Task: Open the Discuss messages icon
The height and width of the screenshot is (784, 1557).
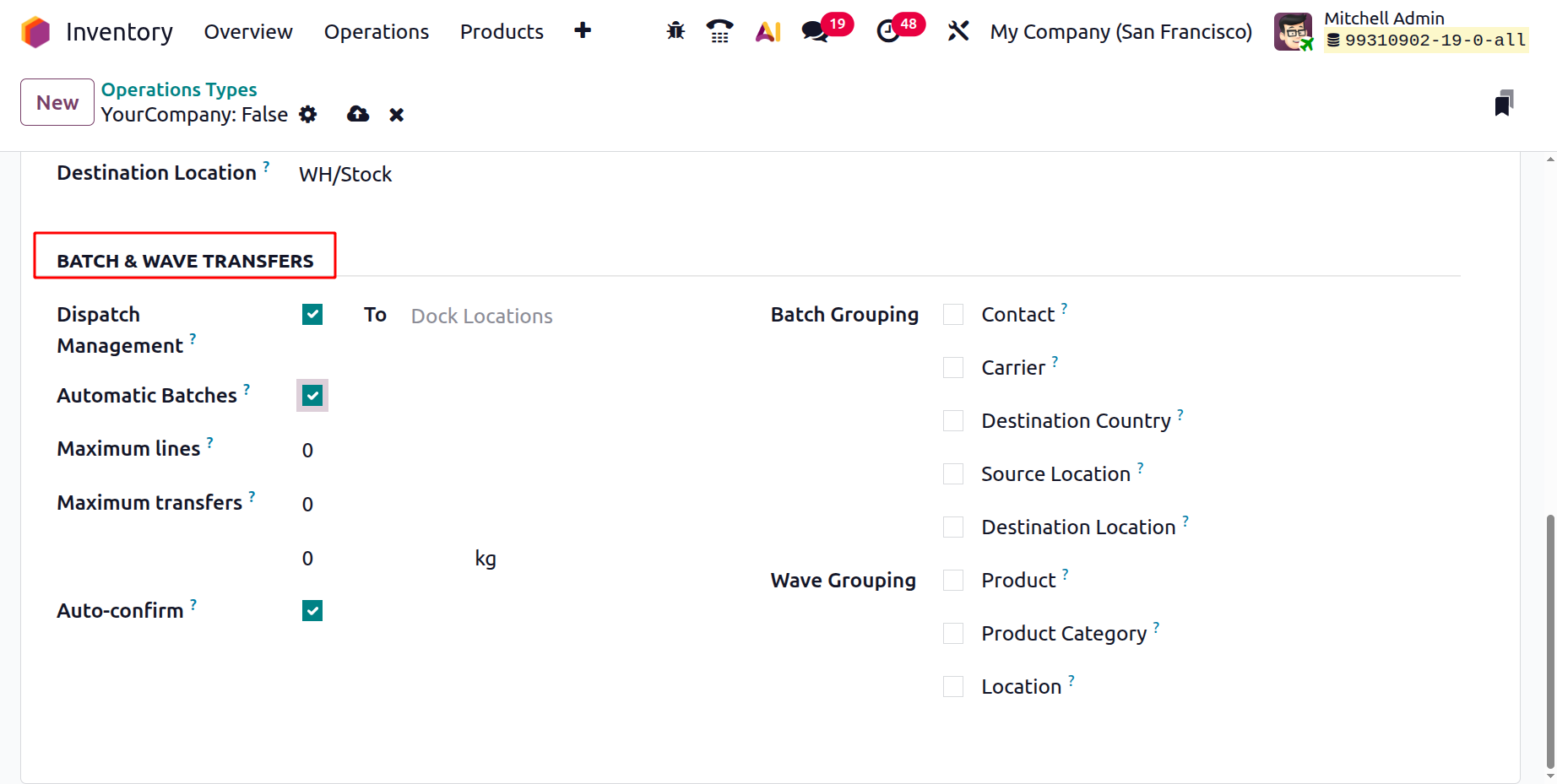Action: pyautogui.click(x=815, y=31)
